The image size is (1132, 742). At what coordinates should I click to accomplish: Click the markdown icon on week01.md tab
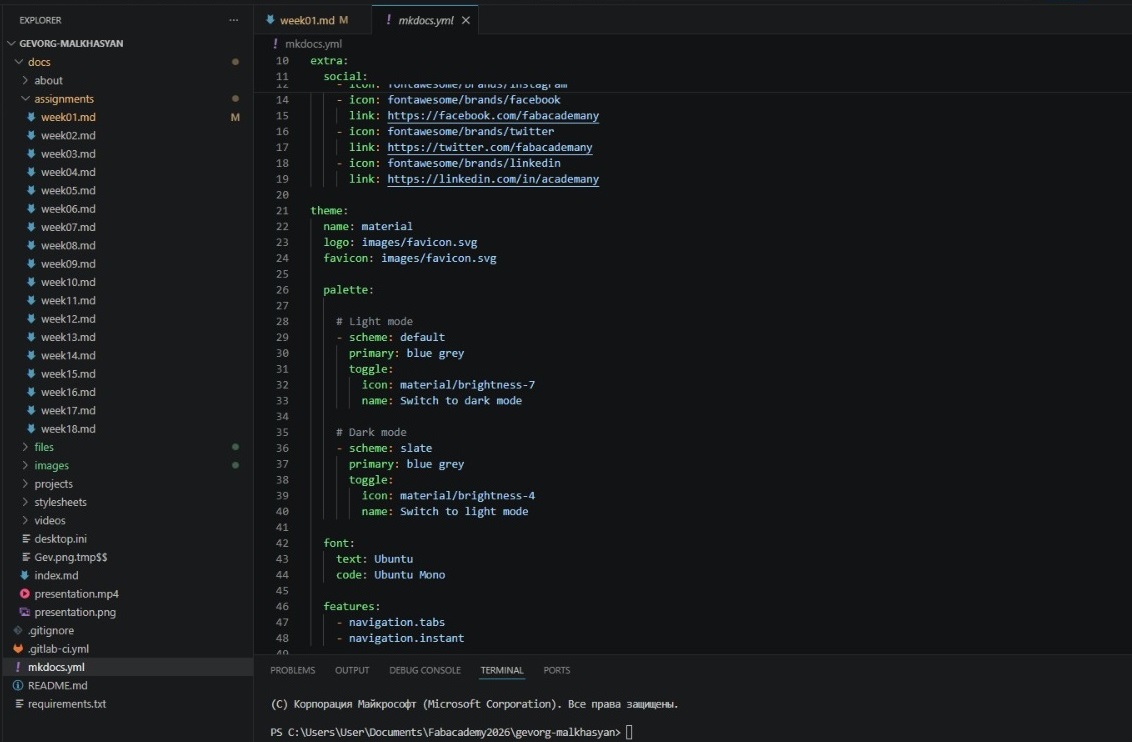(270, 20)
